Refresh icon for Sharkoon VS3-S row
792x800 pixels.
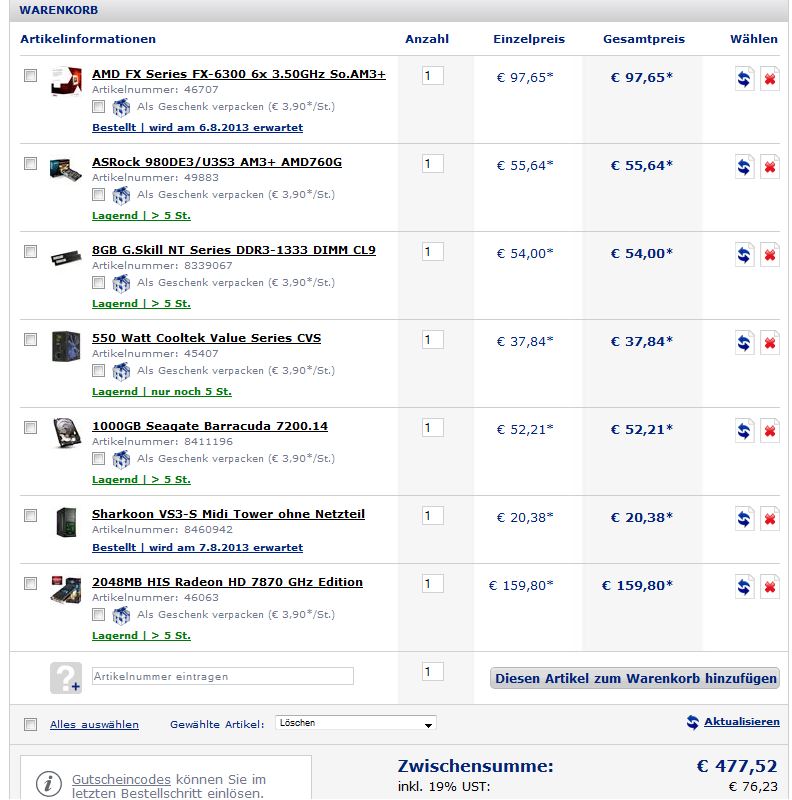point(744,518)
